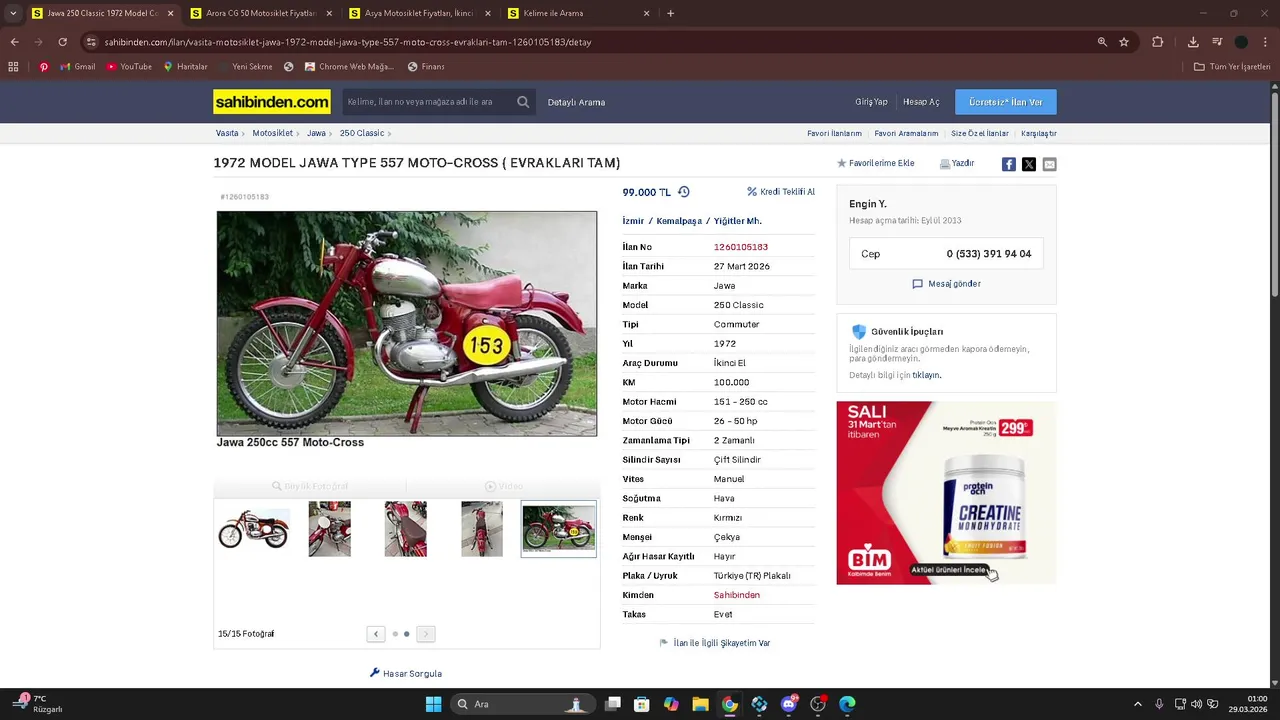Viewport: 1280px width, 720px height.
Task: Open the Haritalar bookmark
Action: (185, 67)
